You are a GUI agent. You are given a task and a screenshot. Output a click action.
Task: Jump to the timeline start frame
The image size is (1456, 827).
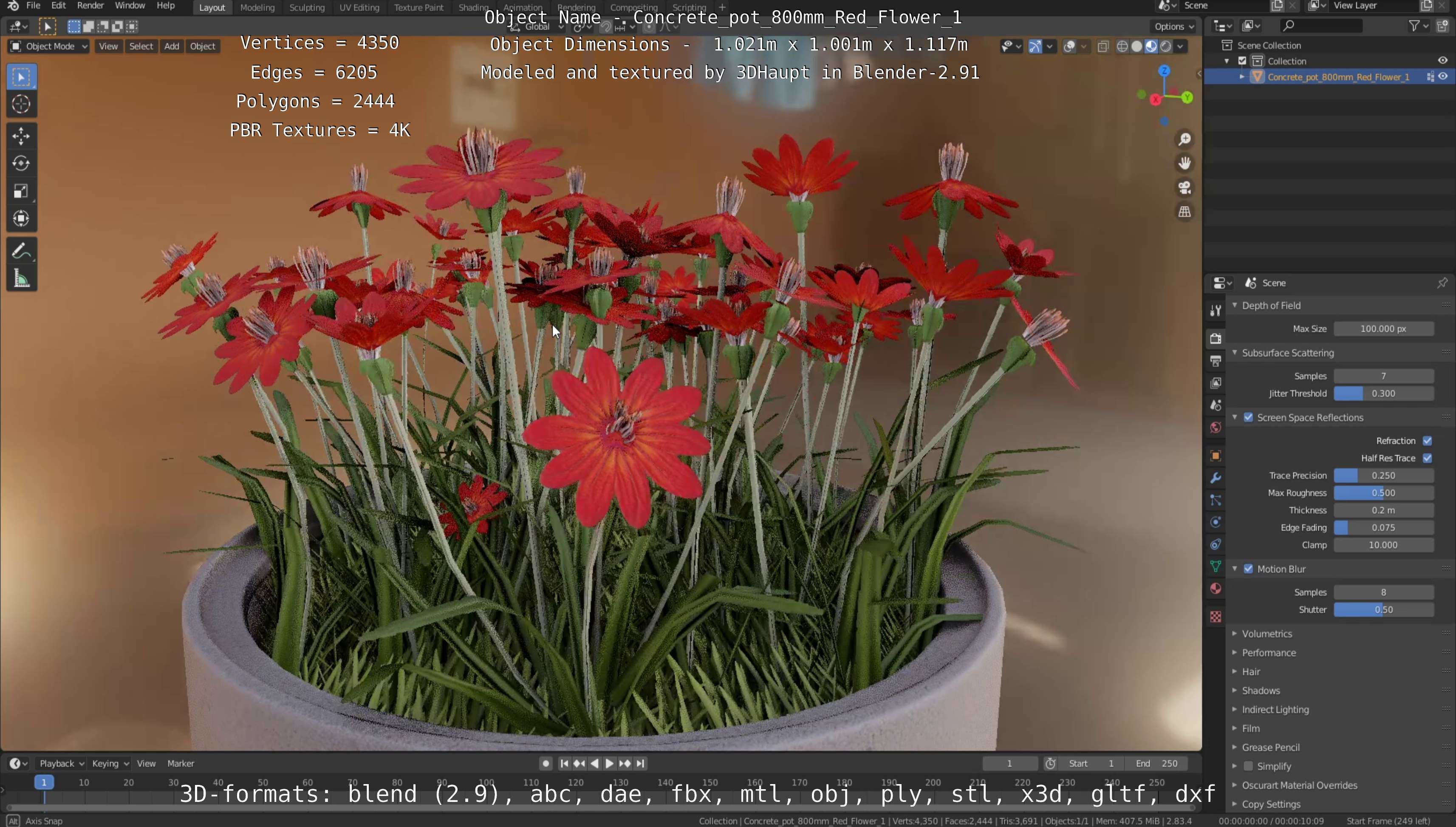[x=564, y=763]
